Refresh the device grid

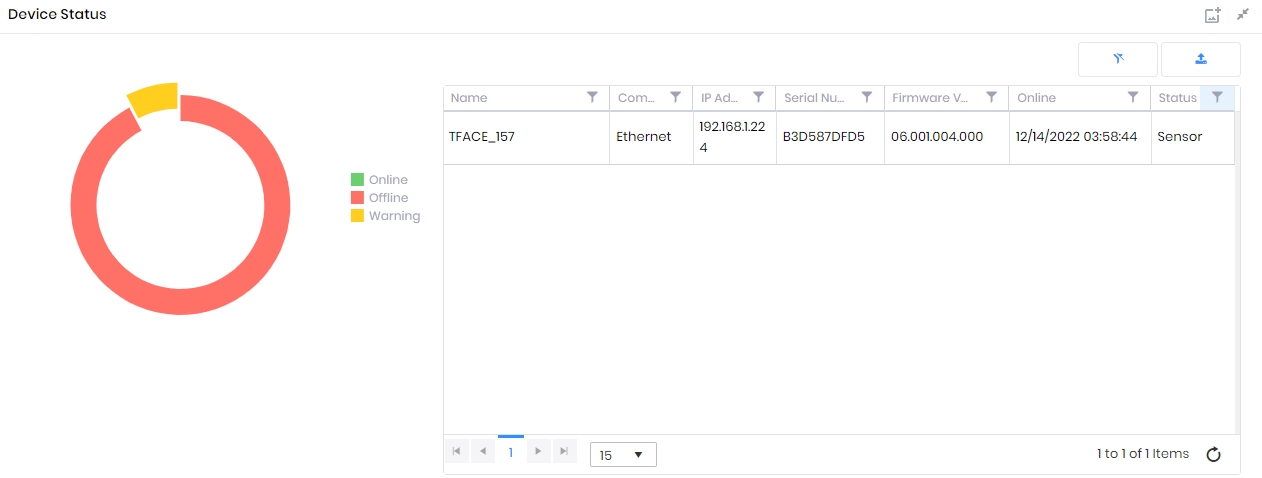pyautogui.click(x=1213, y=455)
